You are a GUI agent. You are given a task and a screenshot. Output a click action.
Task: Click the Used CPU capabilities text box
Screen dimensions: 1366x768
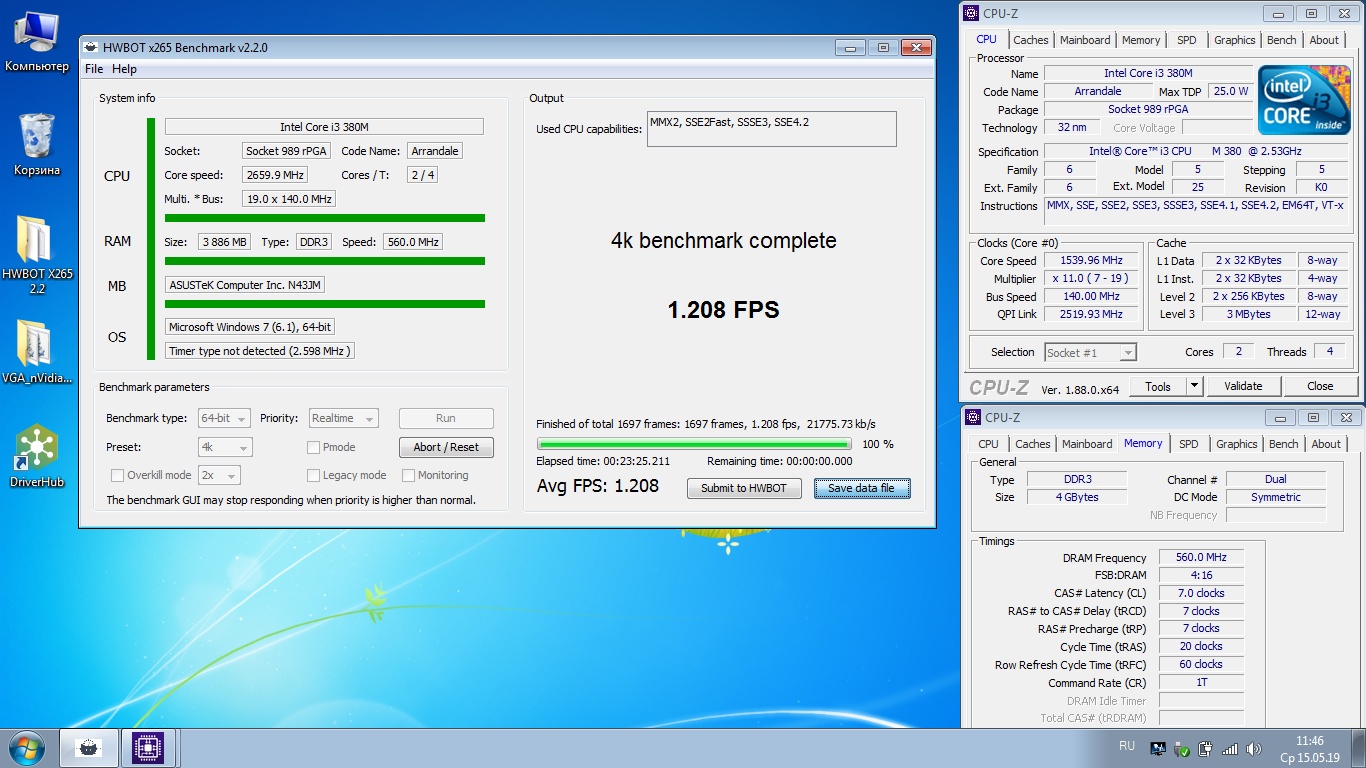tap(771, 129)
